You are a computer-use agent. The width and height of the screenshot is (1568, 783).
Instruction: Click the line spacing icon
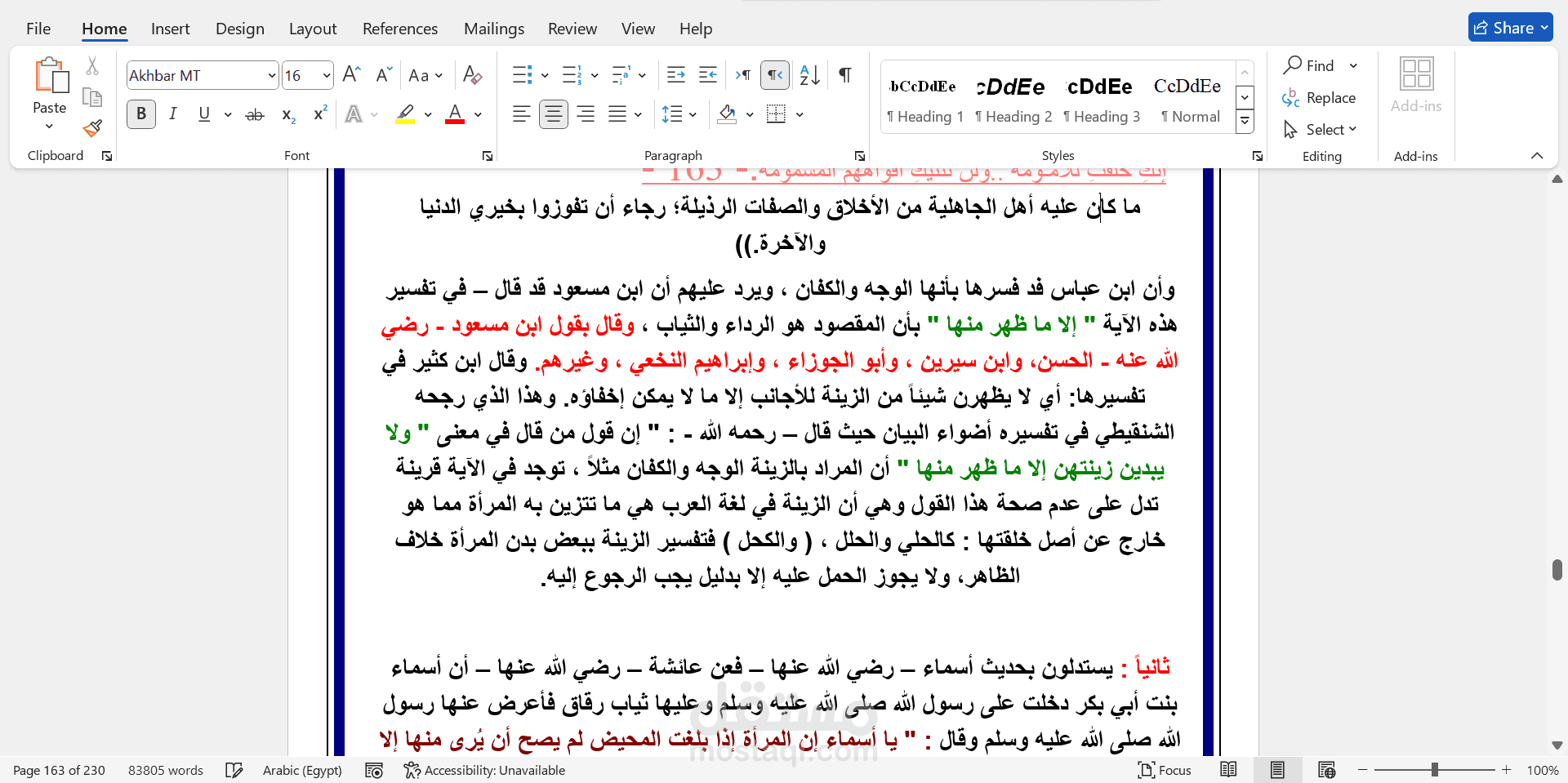[672, 114]
